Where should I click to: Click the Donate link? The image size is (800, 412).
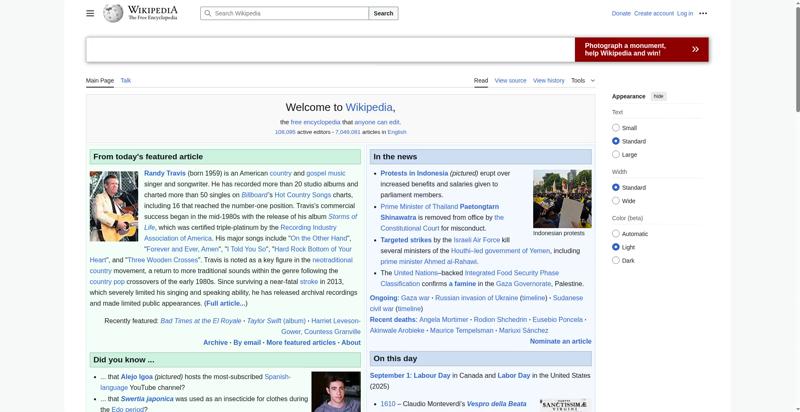[621, 13]
